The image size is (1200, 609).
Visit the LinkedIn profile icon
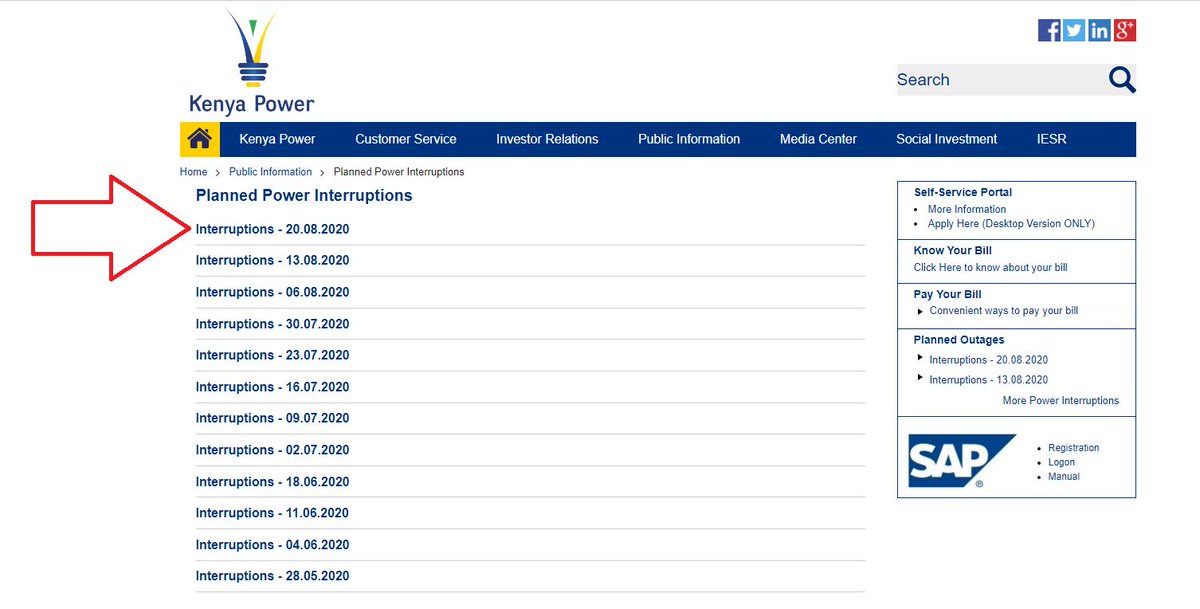click(x=1098, y=30)
